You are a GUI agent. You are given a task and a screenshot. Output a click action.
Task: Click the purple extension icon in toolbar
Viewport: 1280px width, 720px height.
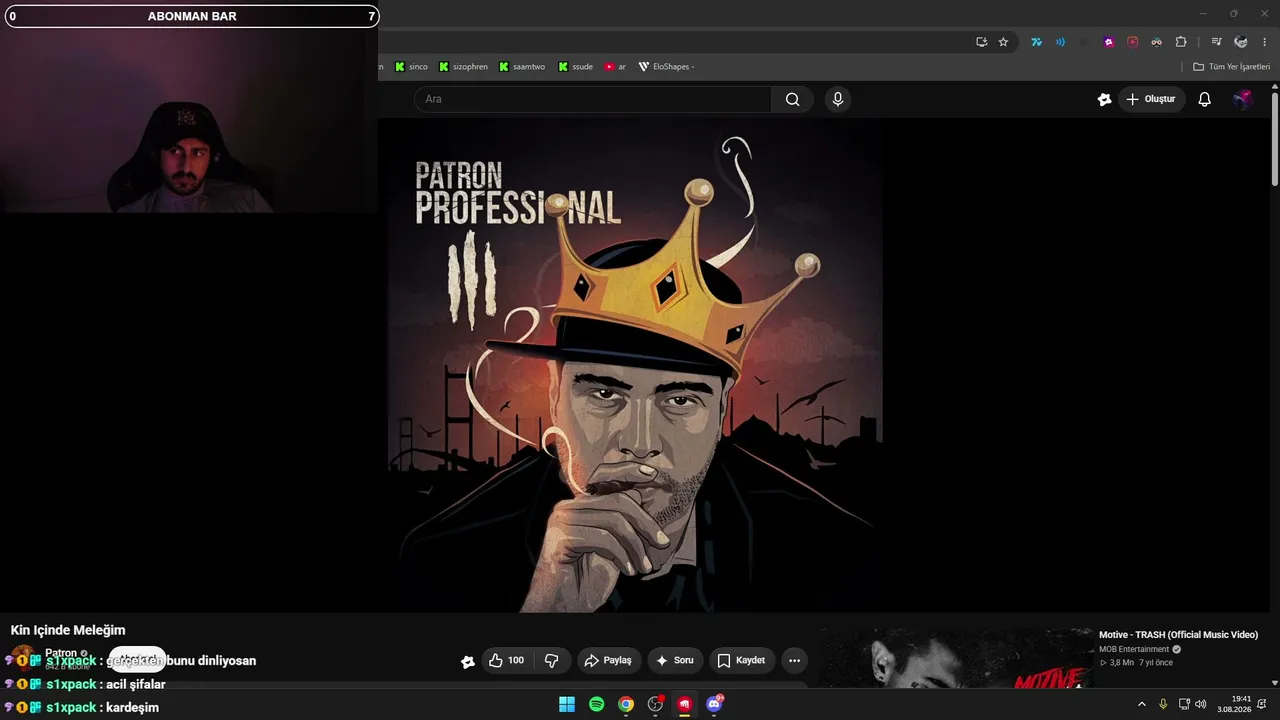1109,42
